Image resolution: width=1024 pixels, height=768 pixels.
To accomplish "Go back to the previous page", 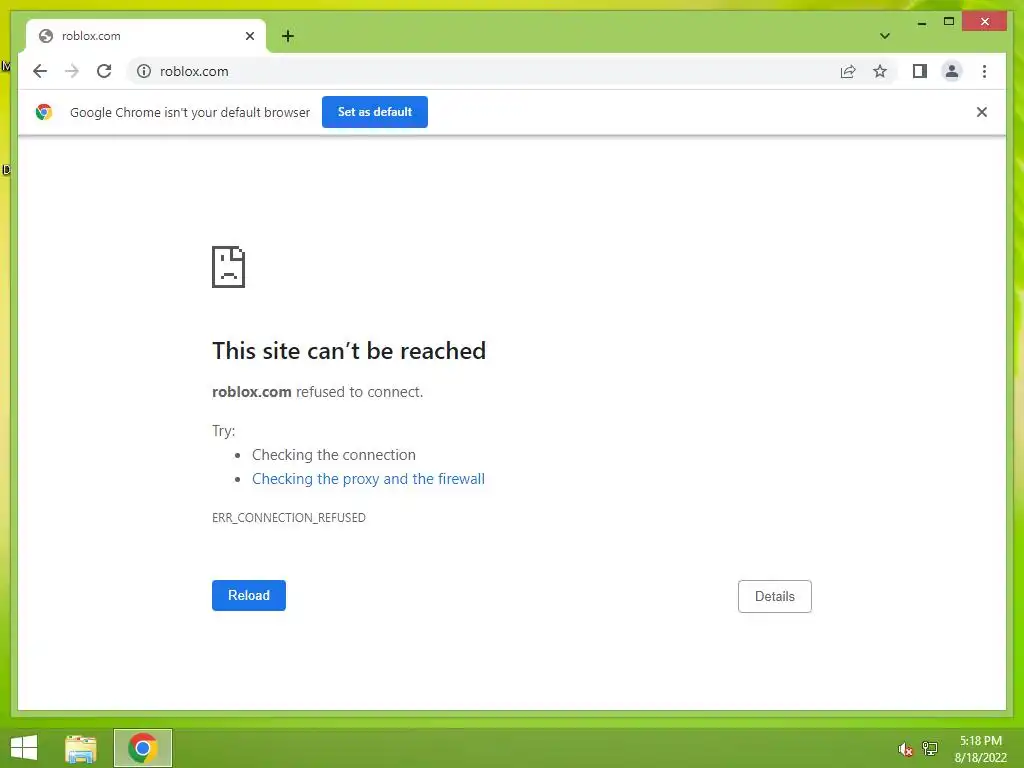I will coord(40,71).
